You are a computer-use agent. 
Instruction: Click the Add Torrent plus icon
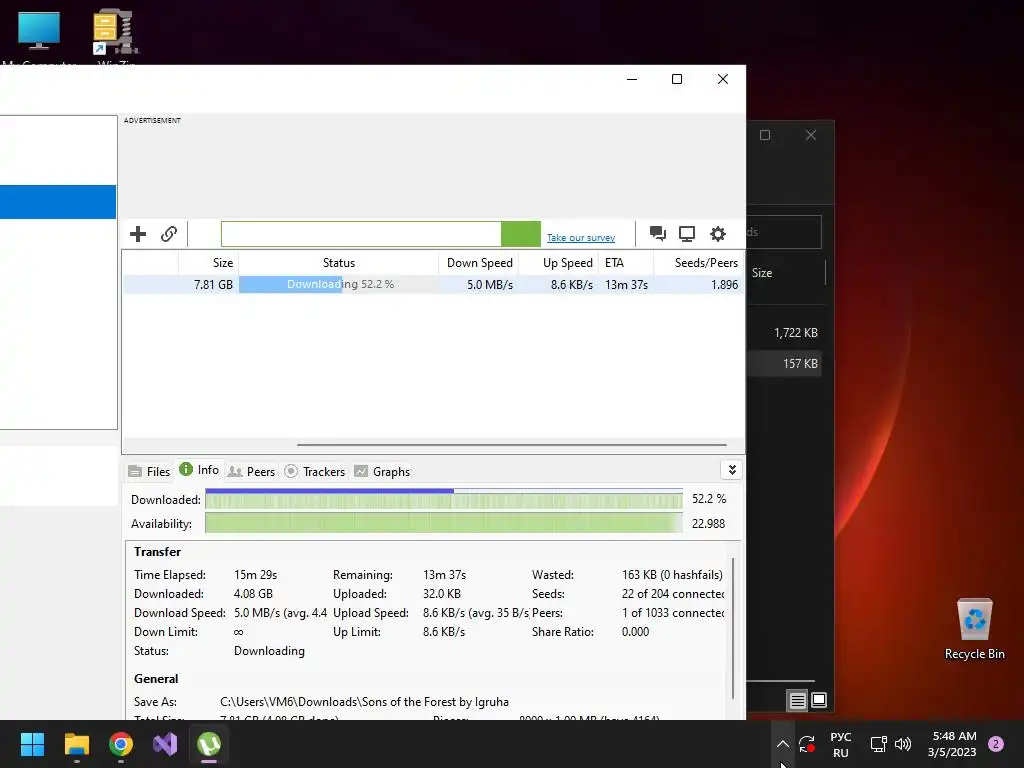coord(138,234)
